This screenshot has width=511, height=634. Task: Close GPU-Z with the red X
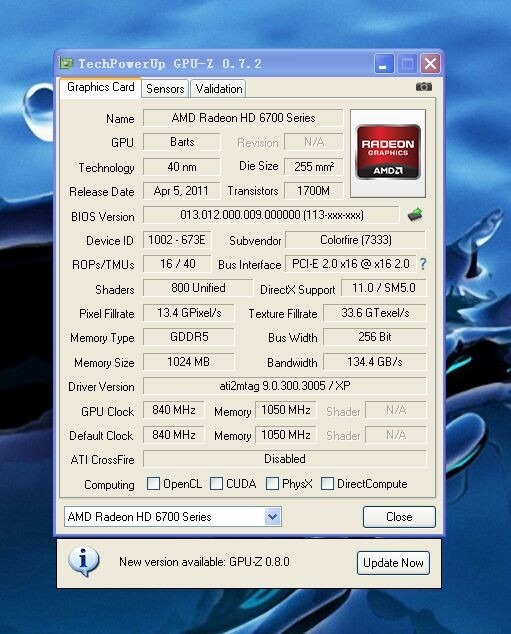430,63
